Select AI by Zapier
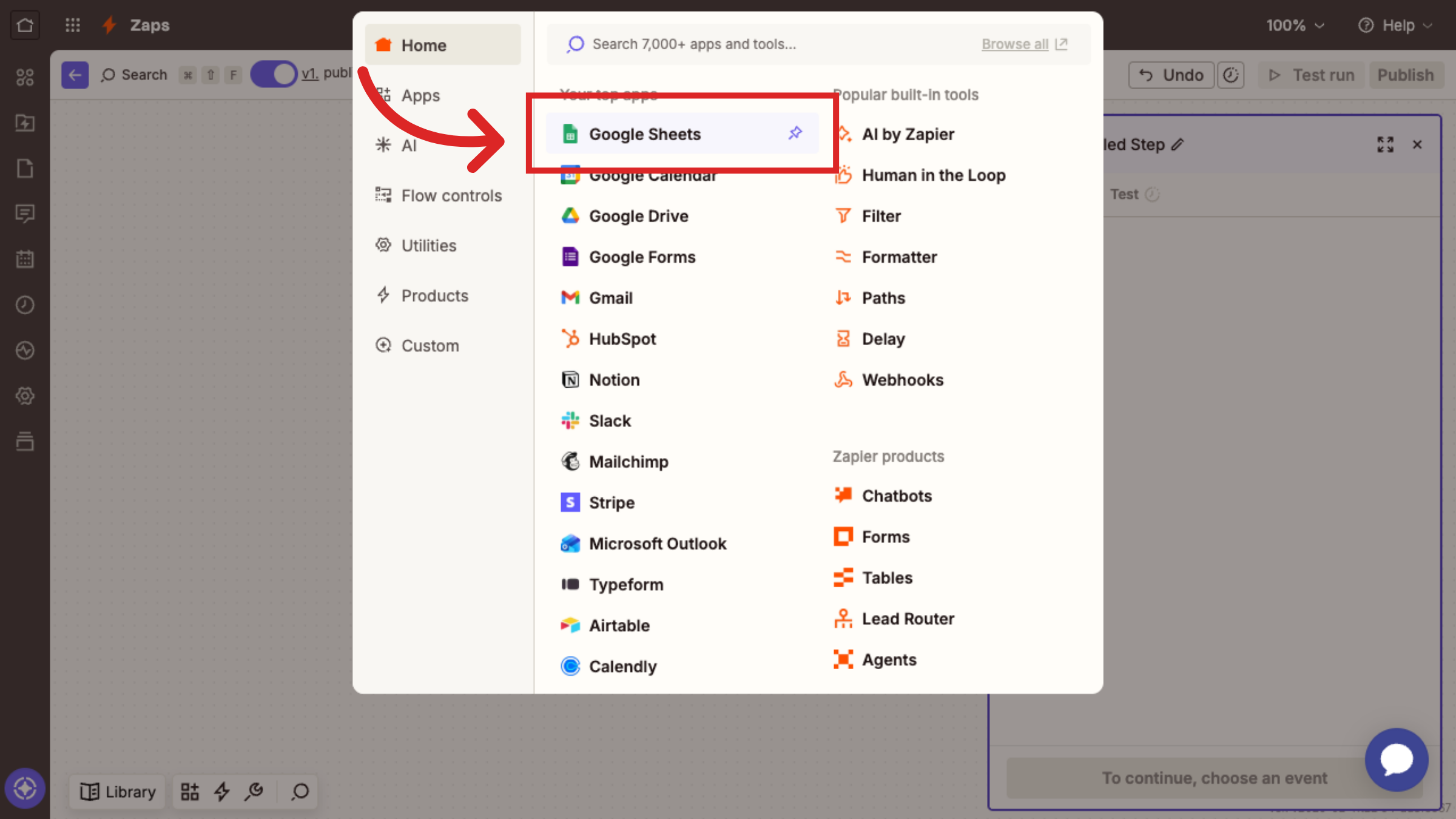The height and width of the screenshot is (819, 1456). point(908,134)
